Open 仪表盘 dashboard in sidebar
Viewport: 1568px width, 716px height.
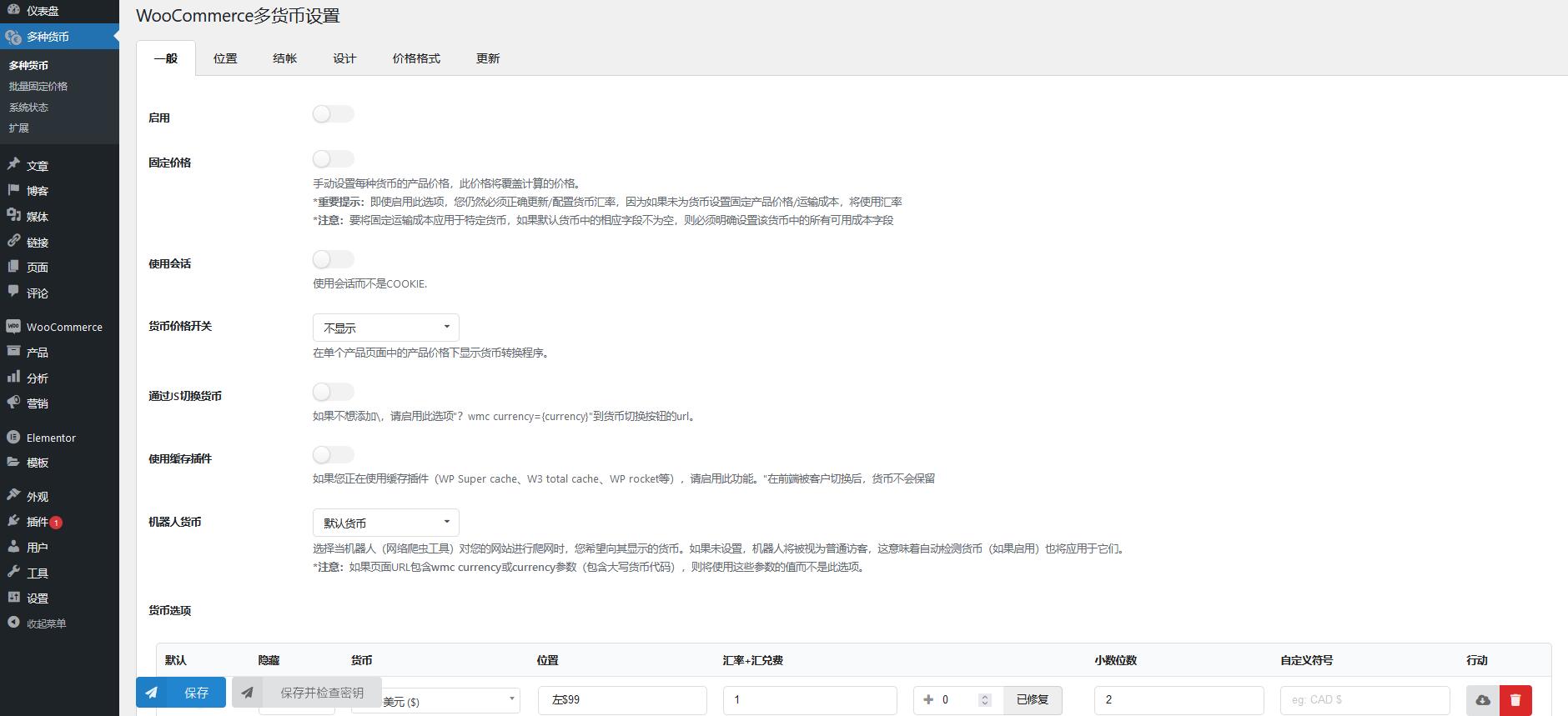tap(42, 11)
